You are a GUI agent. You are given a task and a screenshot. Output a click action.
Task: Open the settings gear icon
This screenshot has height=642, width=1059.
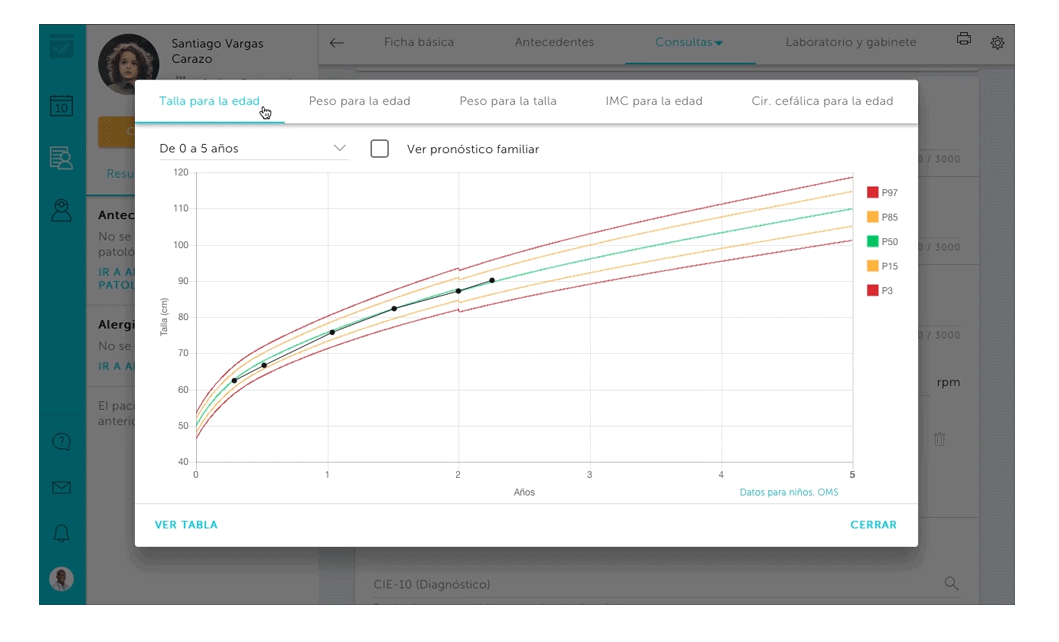pos(998,43)
